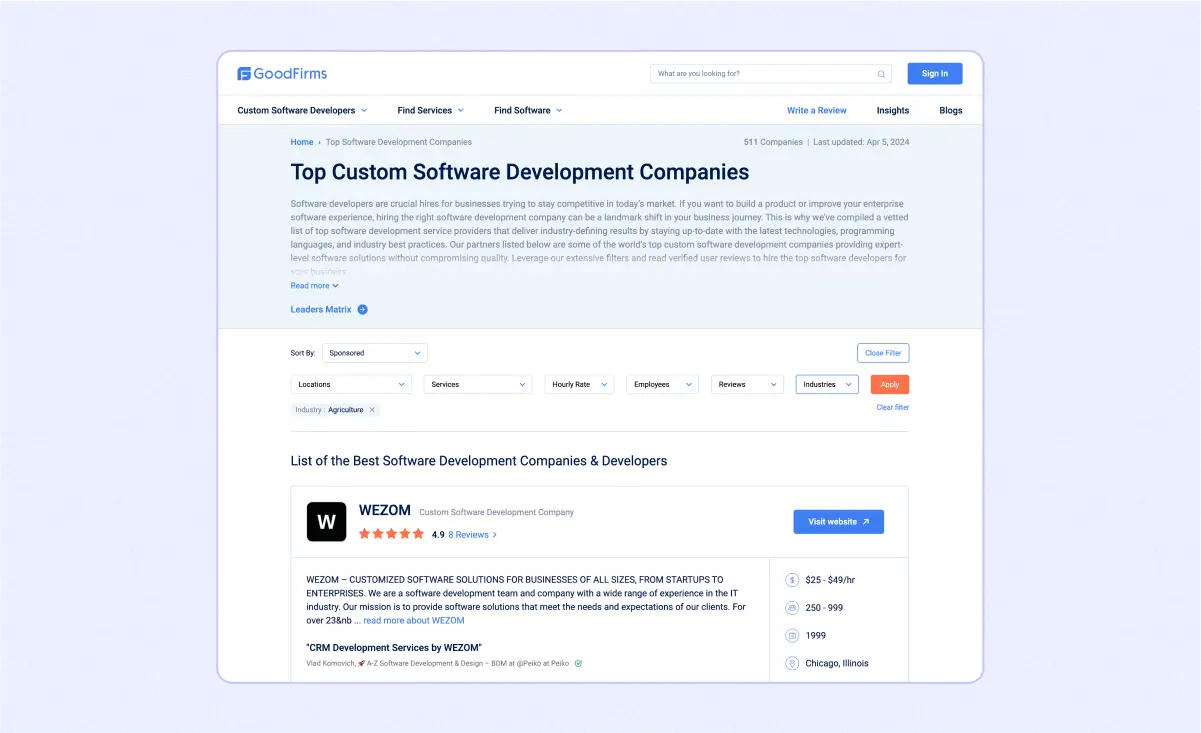Click the arrow next to 8 Reviews
Image resolution: width=1201 pixels, height=733 pixels.
pos(495,535)
